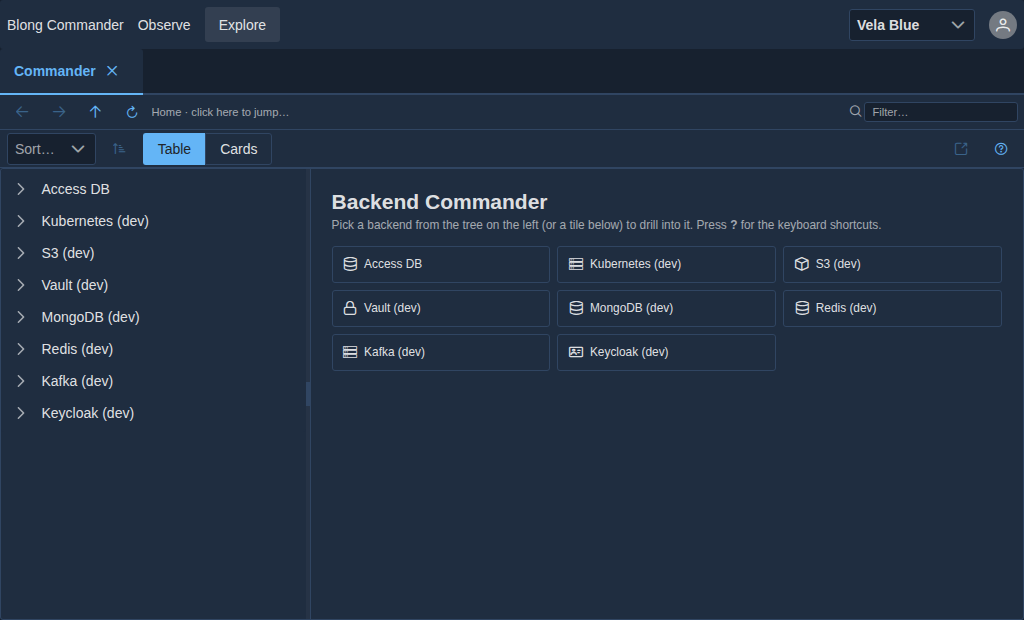The image size is (1024, 620).
Task: Click the Filter input field
Action: coord(940,112)
